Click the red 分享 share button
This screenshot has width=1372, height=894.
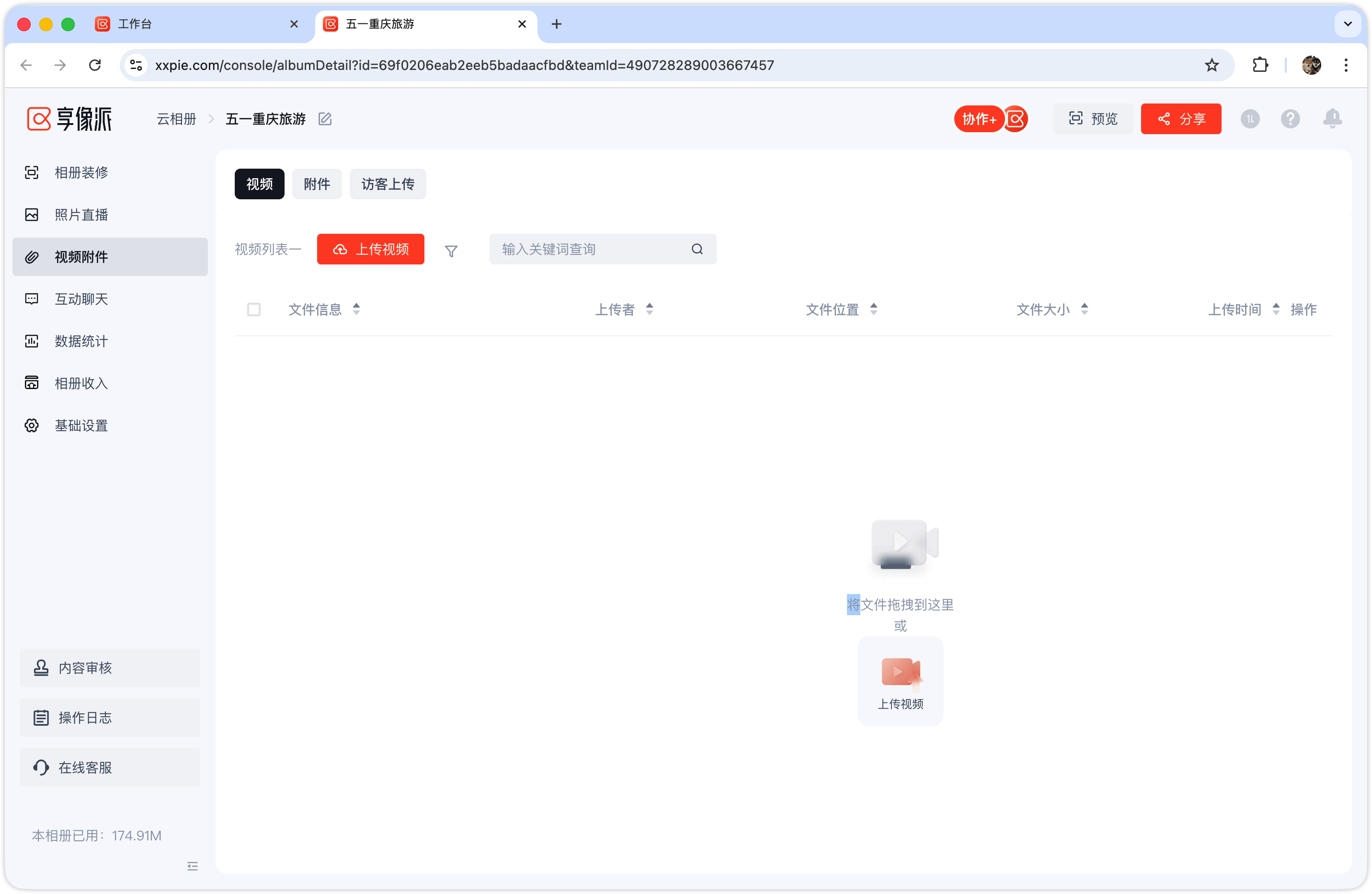click(1181, 119)
